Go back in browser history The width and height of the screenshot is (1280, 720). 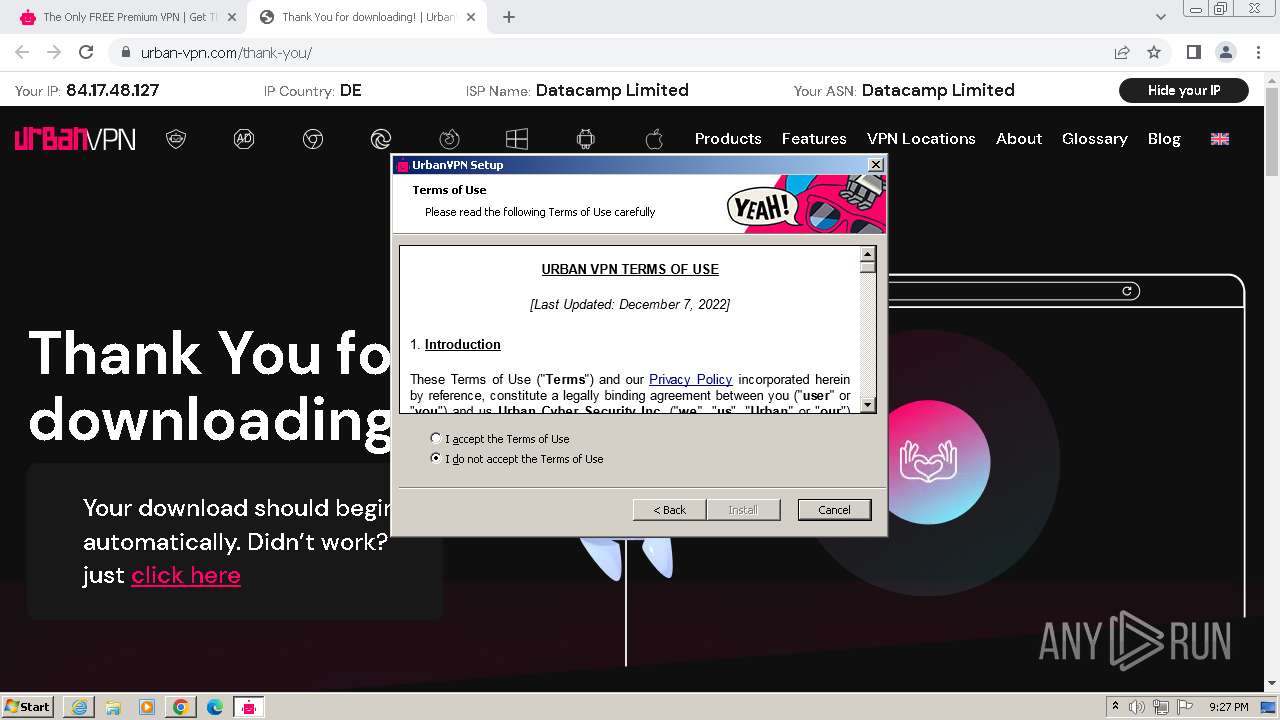[x=22, y=52]
